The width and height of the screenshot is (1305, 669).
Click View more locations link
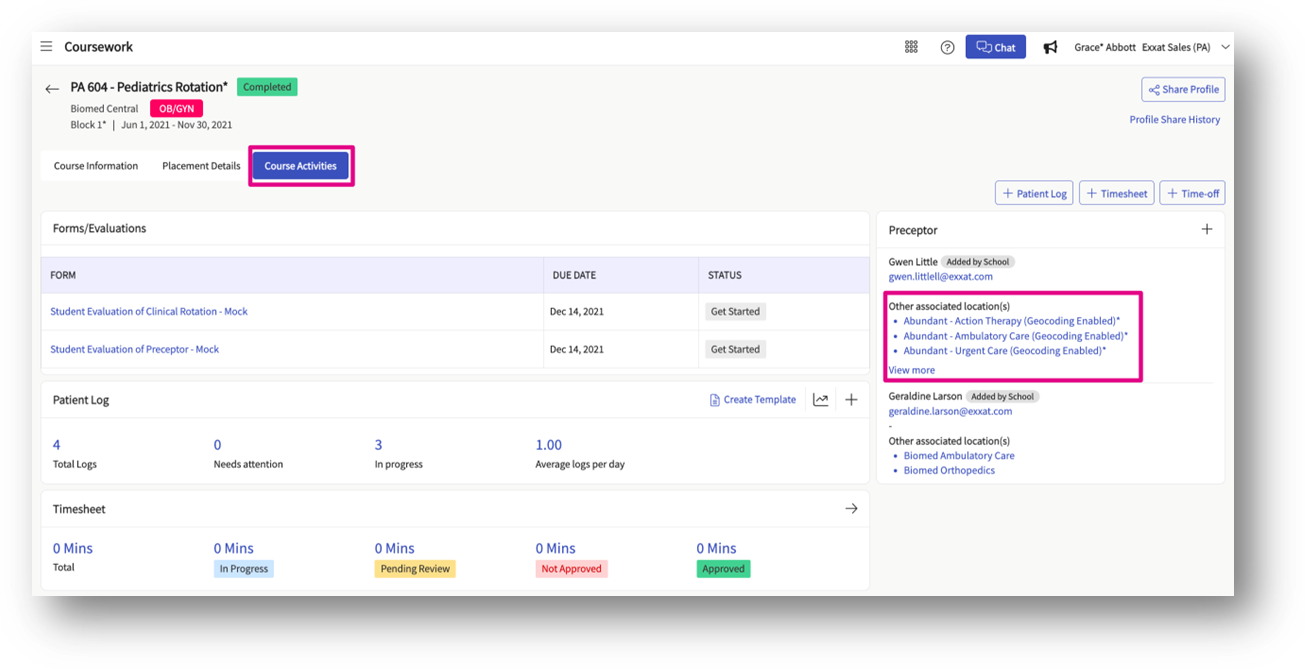912,370
